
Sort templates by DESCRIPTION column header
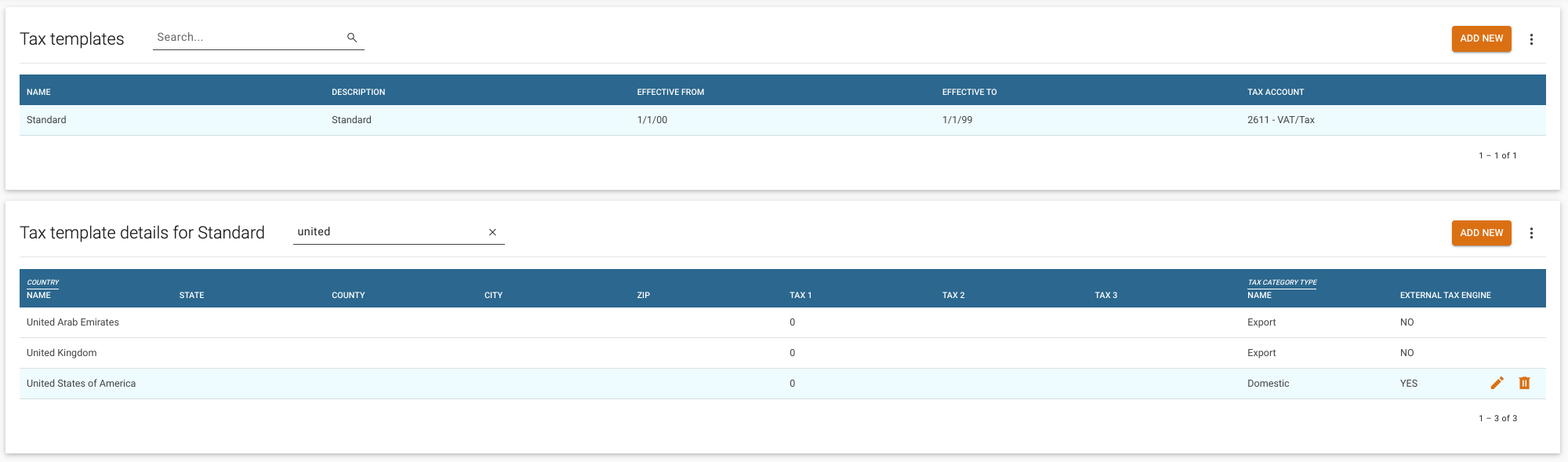pyautogui.click(x=358, y=92)
